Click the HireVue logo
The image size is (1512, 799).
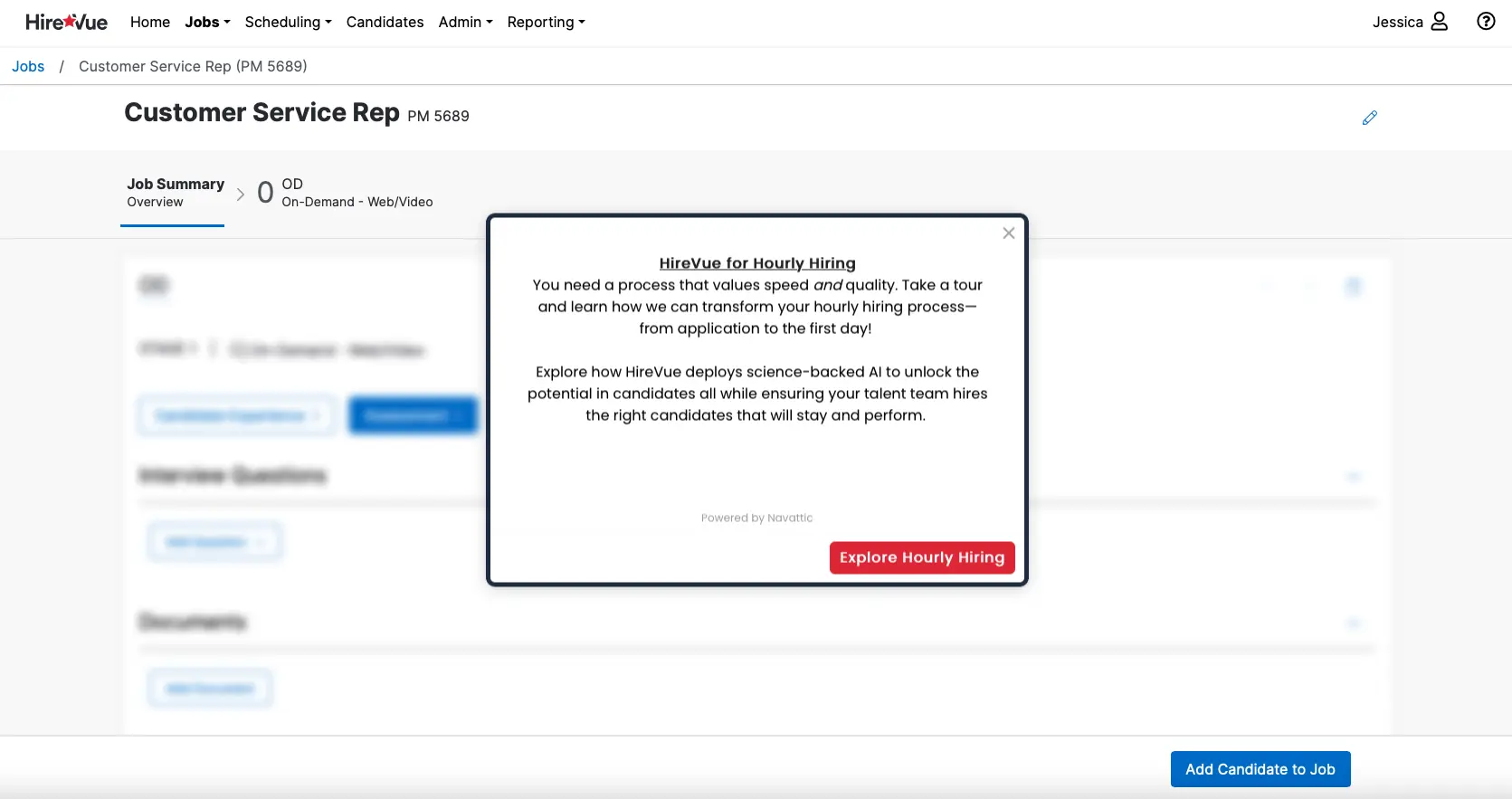coord(66,22)
